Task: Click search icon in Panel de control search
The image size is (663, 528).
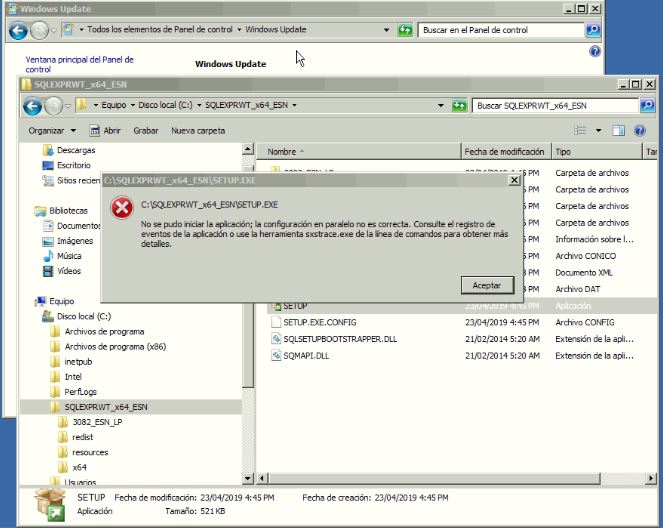Action: 593,30
